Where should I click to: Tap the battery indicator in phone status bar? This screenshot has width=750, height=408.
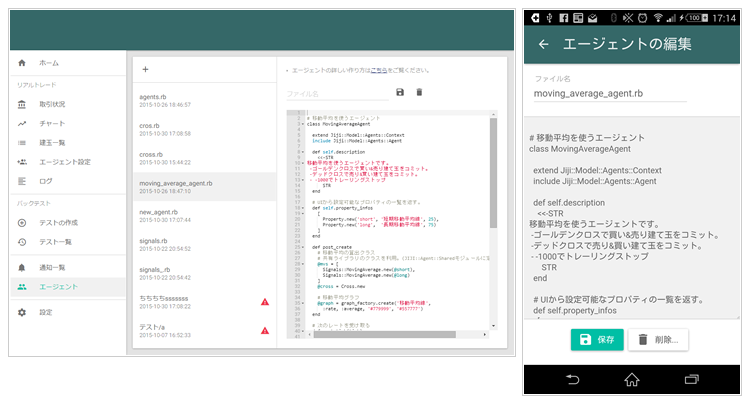[x=696, y=18]
